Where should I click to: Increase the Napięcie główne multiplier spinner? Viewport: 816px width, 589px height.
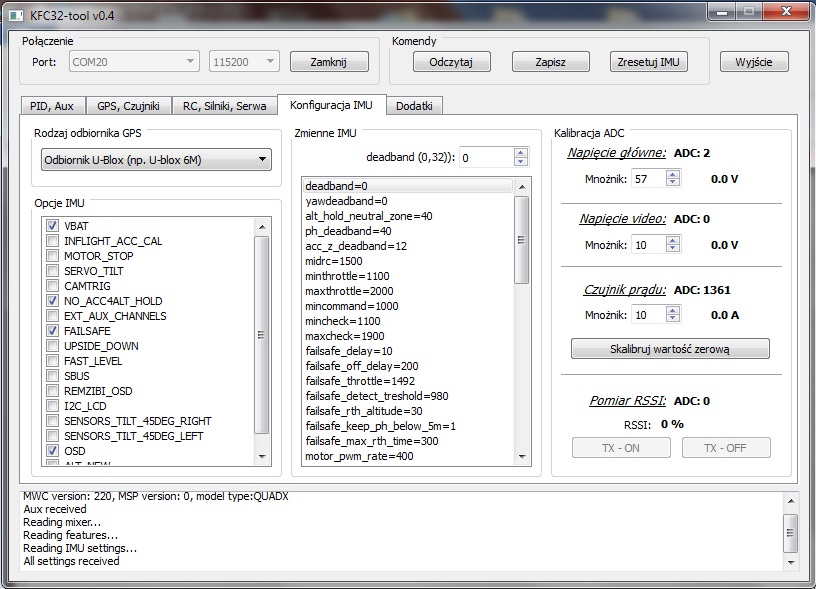673,174
